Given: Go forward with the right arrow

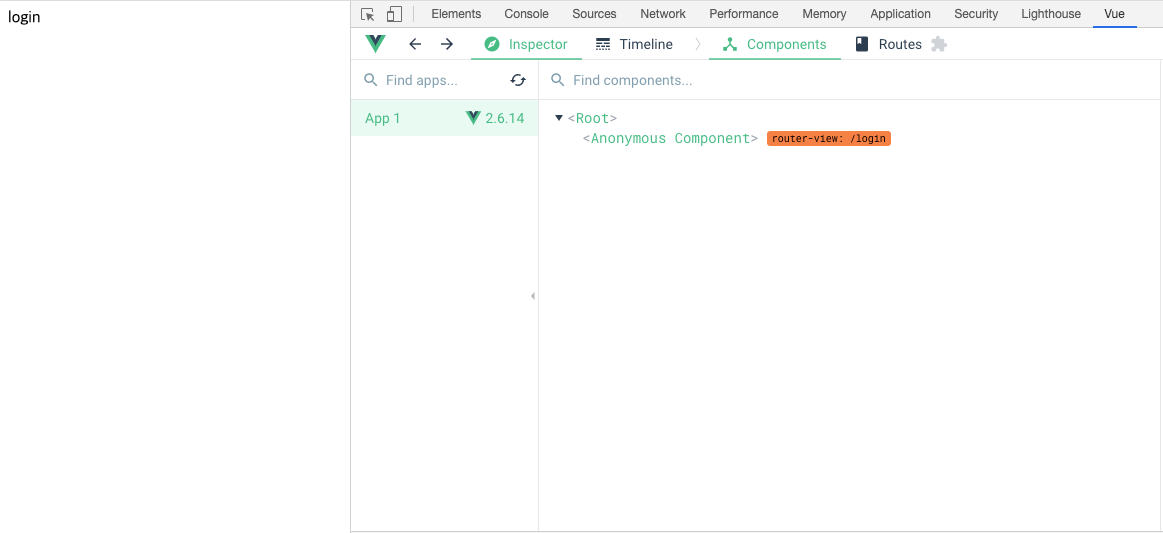Looking at the screenshot, I should (x=447, y=44).
